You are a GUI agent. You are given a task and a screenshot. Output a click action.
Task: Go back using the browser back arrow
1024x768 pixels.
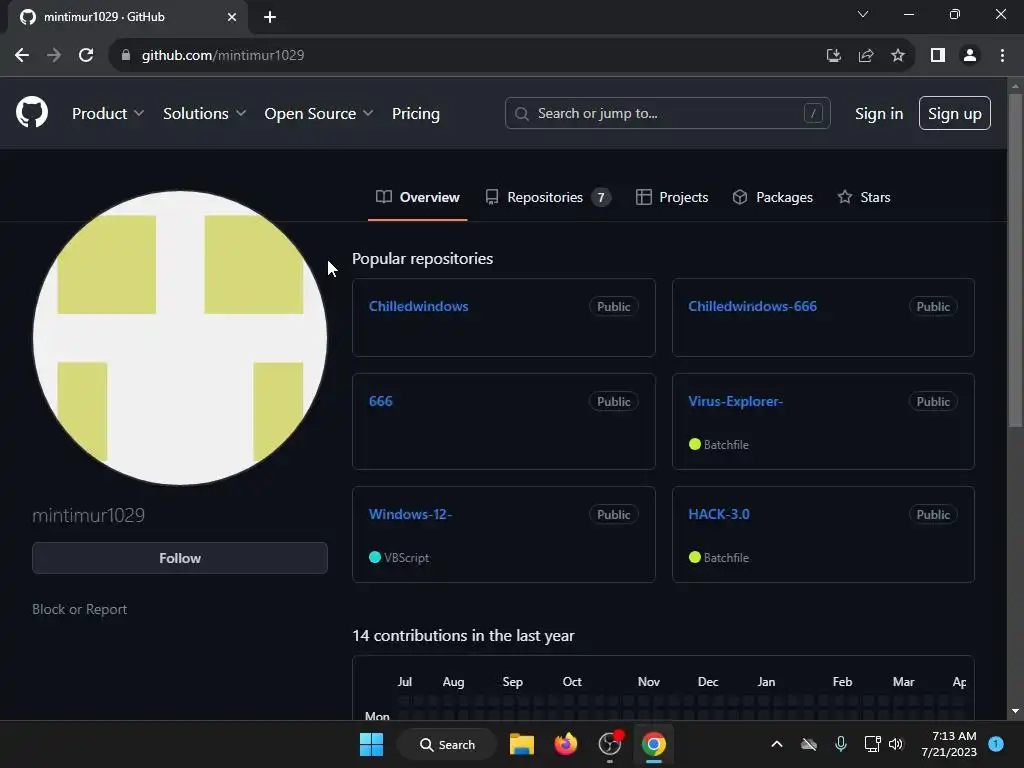click(22, 56)
